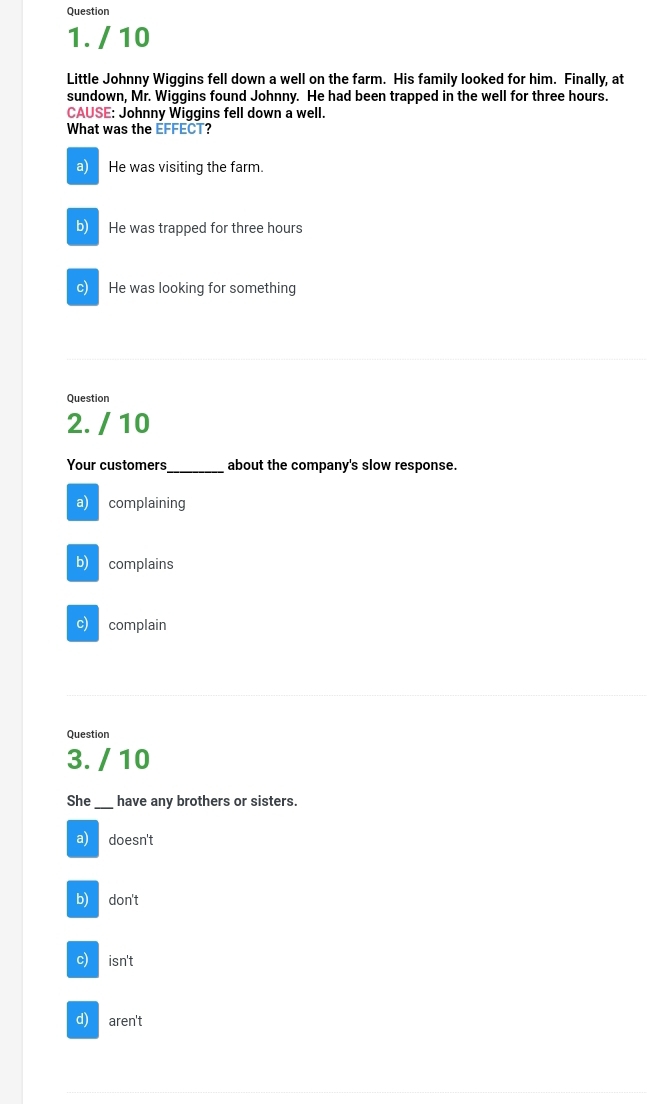This screenshot has width=647, height=1104.
Task: Choose answer b) trapped for three hours
Action: 82,227
